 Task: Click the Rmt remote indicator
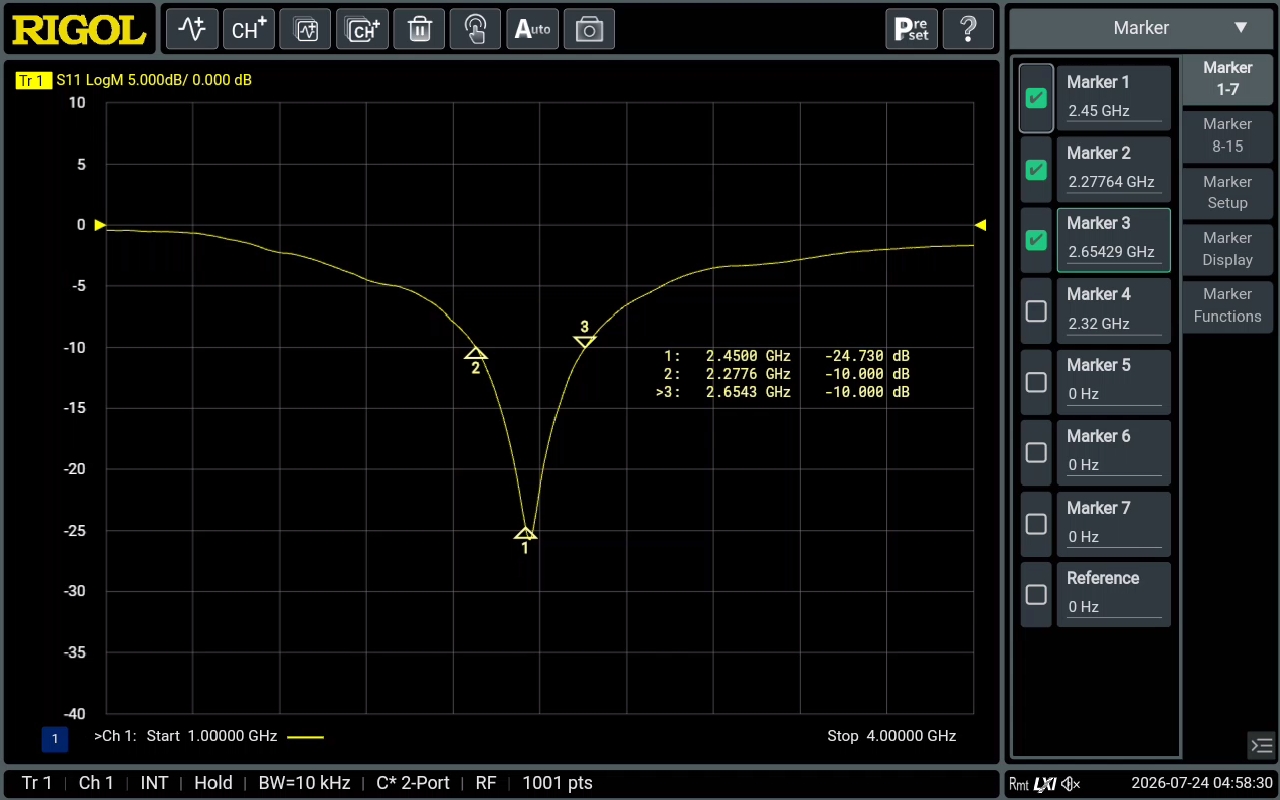pyautogui.click(x=1019, y=784)
